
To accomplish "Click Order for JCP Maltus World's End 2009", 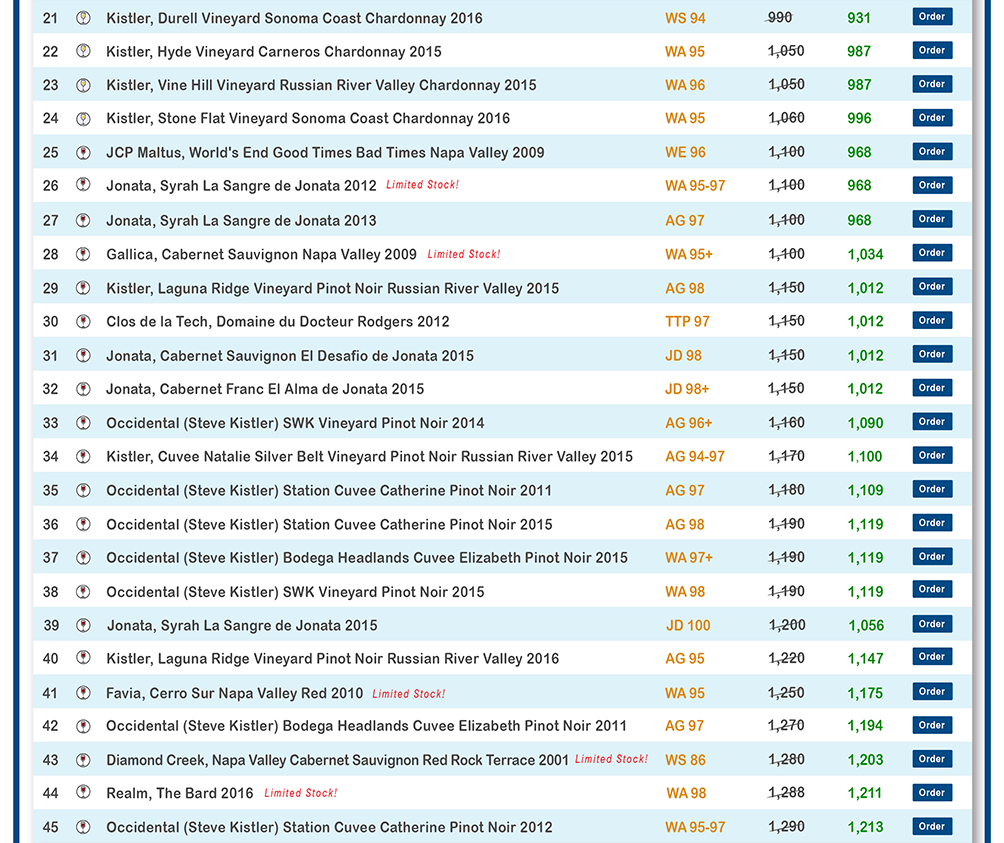I will click(x=932, y=152).
